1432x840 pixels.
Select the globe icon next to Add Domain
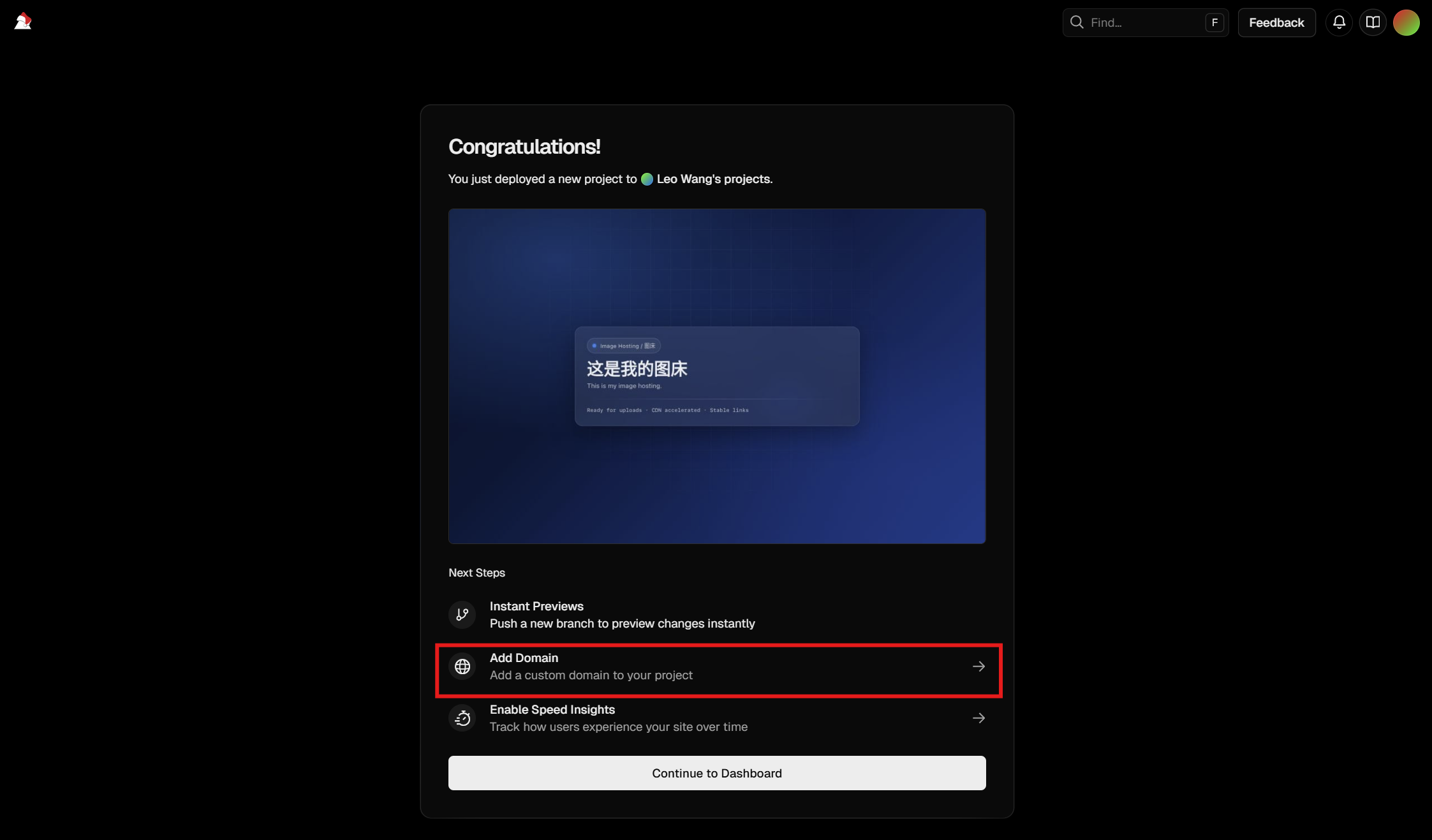462,666
